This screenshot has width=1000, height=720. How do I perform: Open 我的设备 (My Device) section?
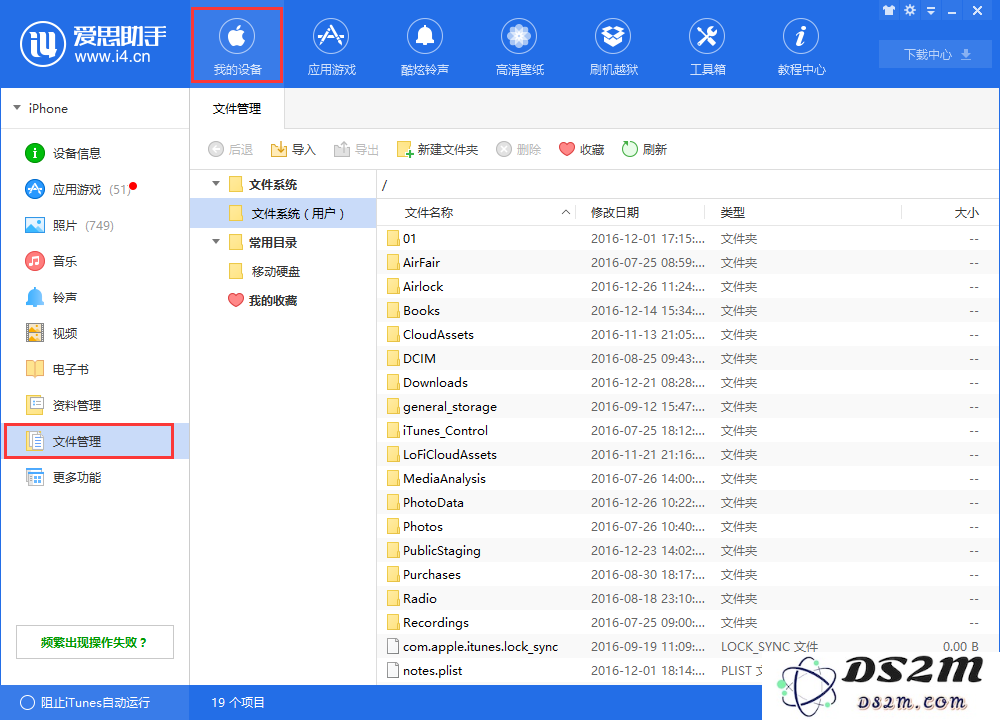click(x=237, y=45)
